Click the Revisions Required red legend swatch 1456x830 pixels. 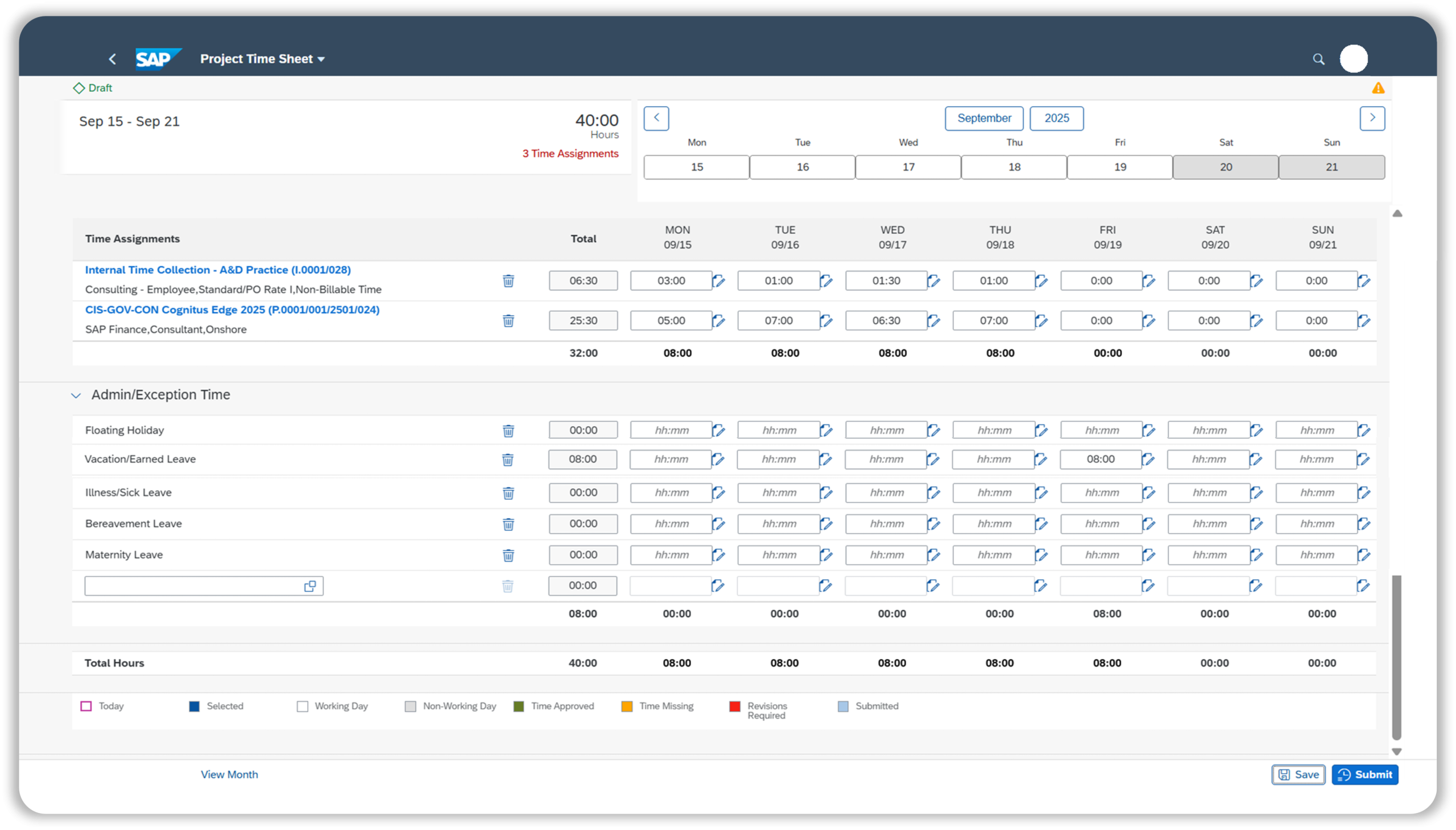tap(735, 706)
